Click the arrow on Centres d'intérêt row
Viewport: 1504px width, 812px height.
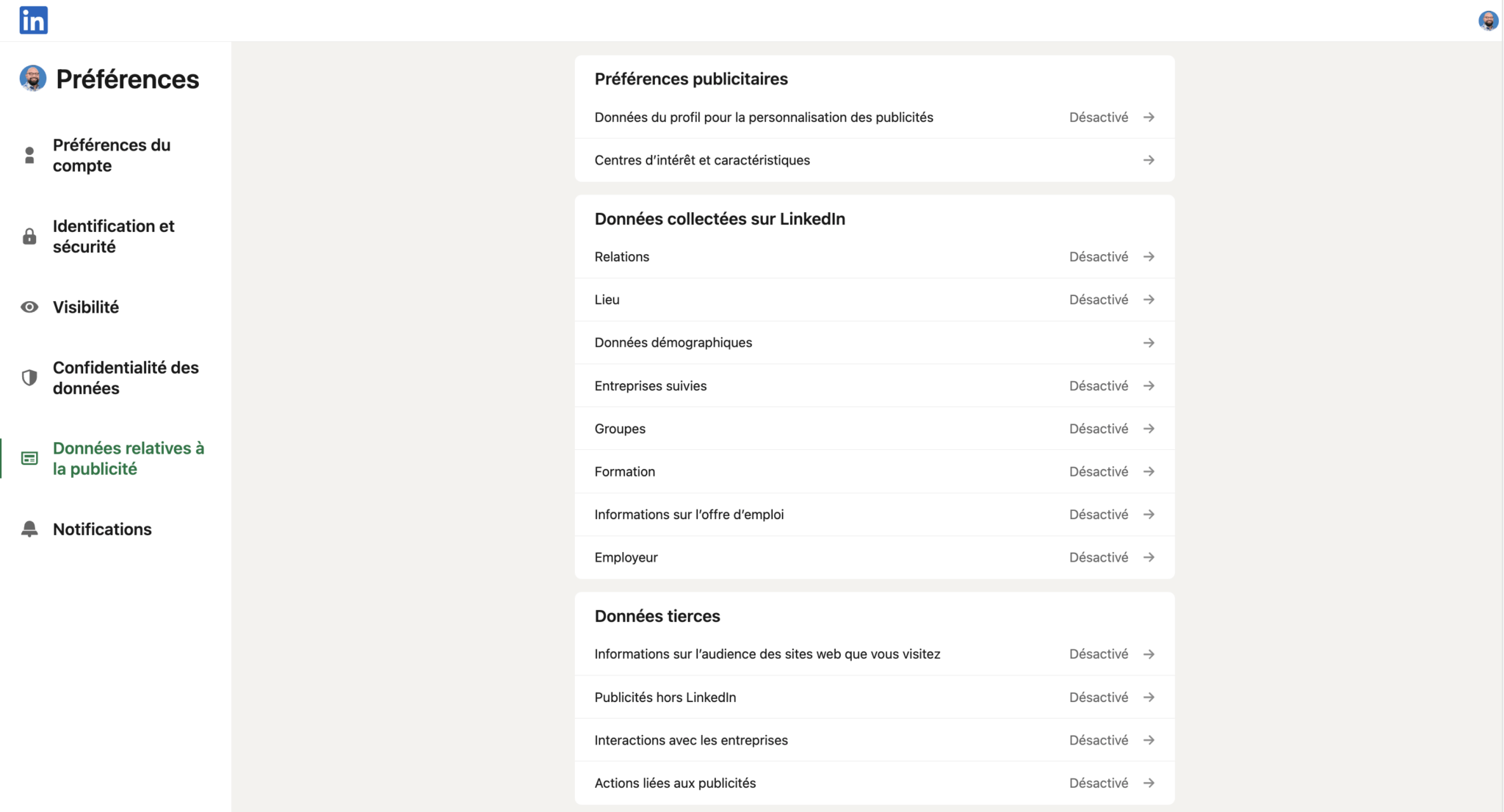[1149, 160]
